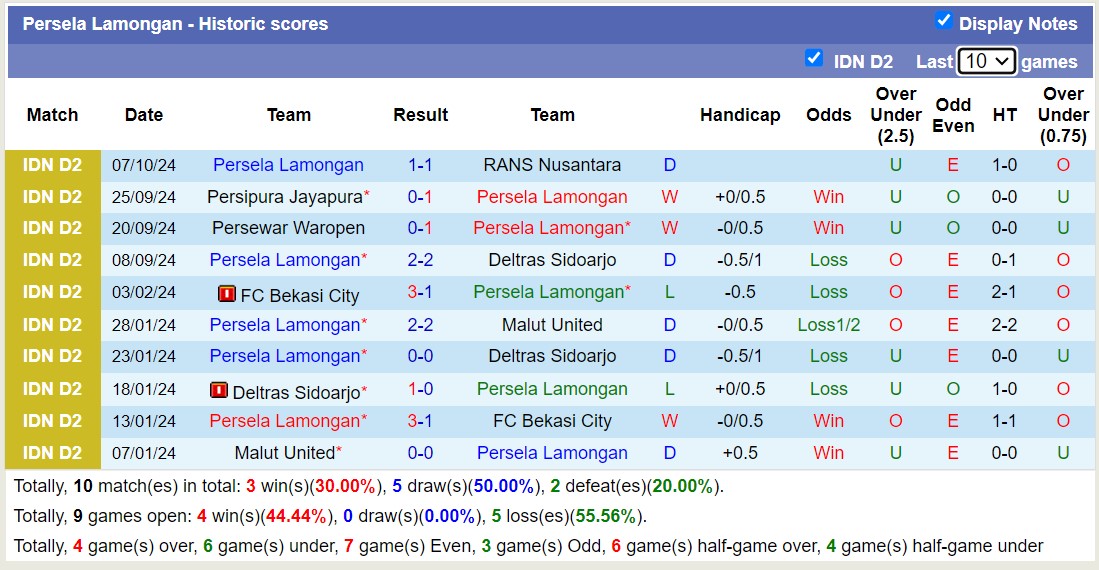Click the 1-0 result on 18/01/24
Screen dimensions: 1099x570
pos(420,389)
